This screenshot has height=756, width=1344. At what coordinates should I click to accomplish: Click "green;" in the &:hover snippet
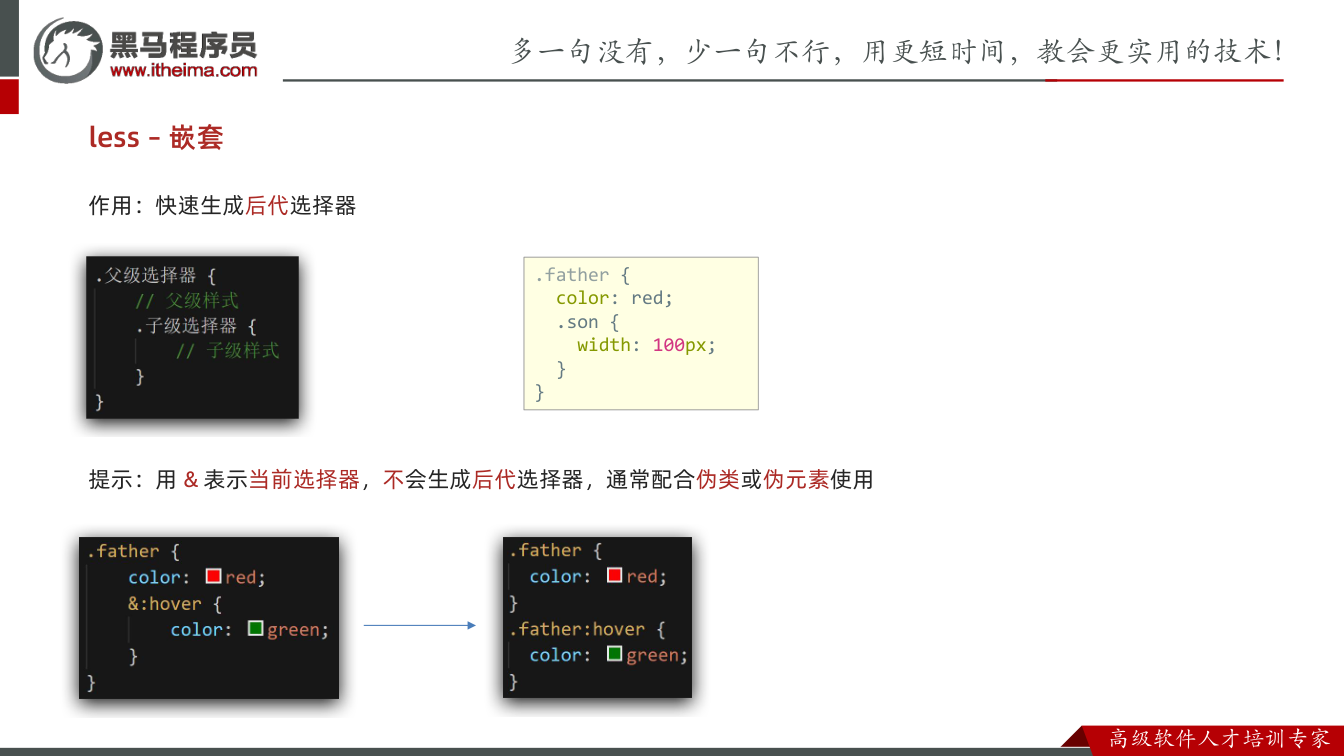[x=298, y=630]
